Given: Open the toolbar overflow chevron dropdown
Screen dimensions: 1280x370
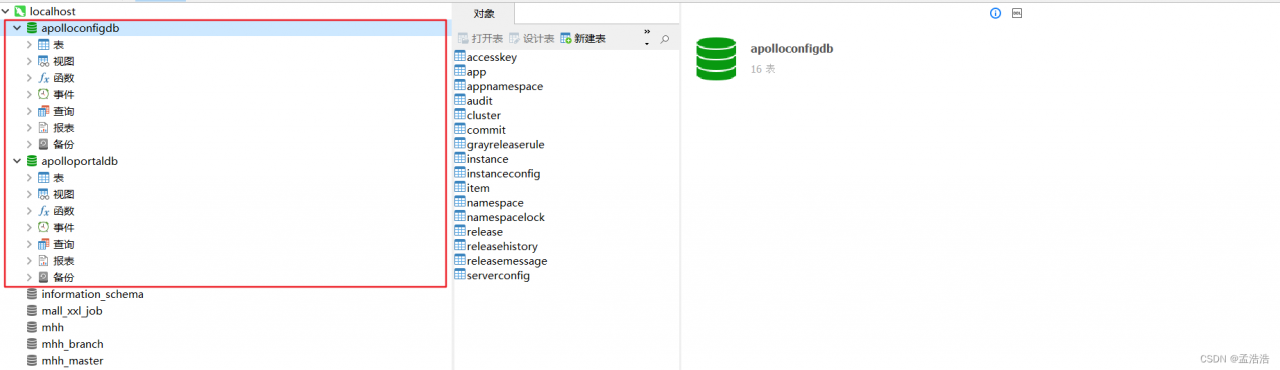Looking at the screenshot, I should [647, 38].
